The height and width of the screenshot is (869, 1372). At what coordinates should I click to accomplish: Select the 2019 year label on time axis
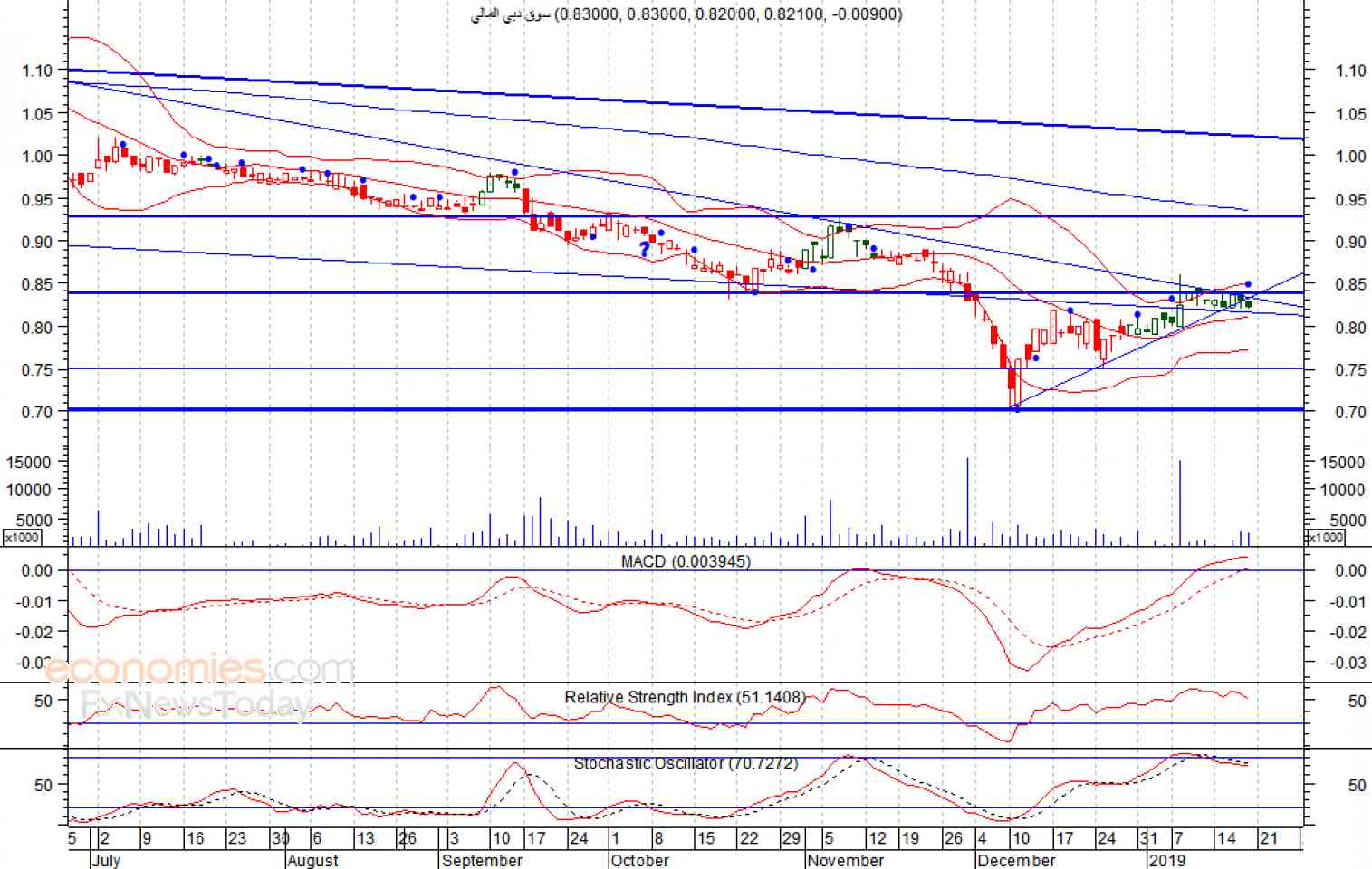1166,860
